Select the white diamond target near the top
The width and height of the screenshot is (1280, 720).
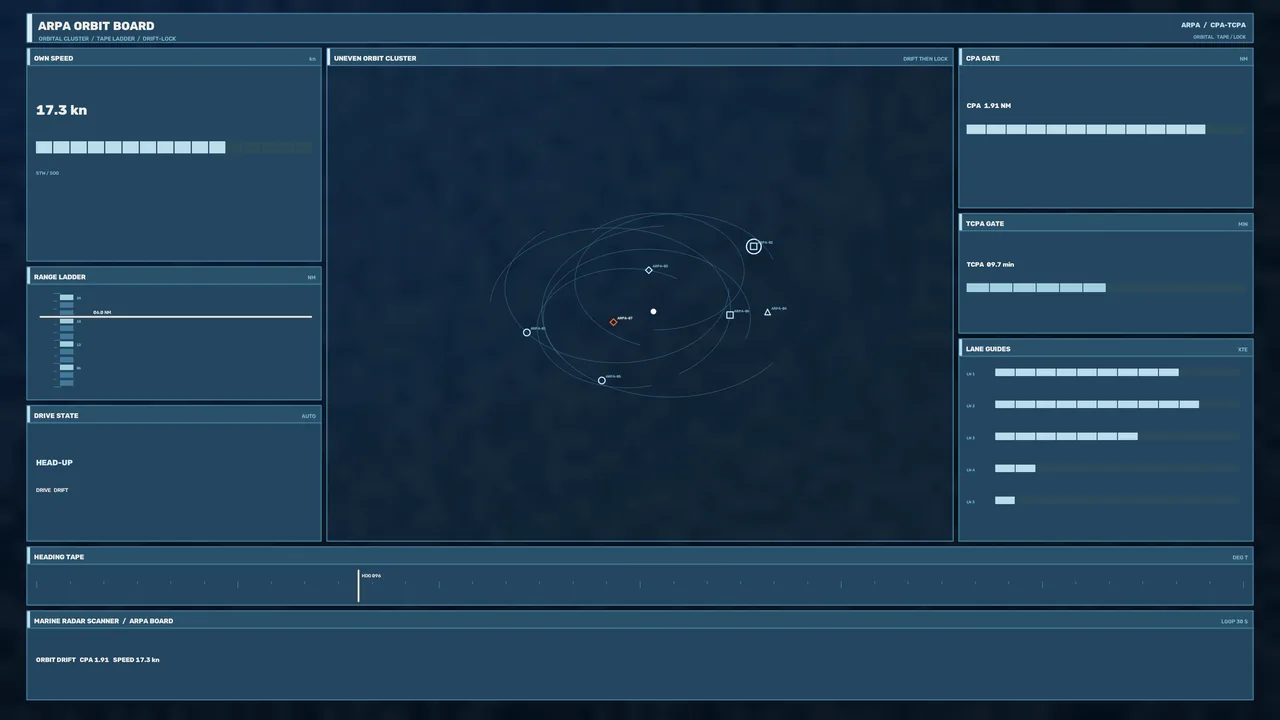click(x=648, y=270)
